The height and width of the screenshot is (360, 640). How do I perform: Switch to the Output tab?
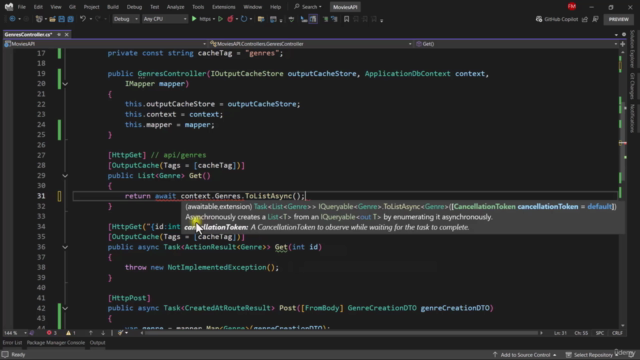pos(98,343)
